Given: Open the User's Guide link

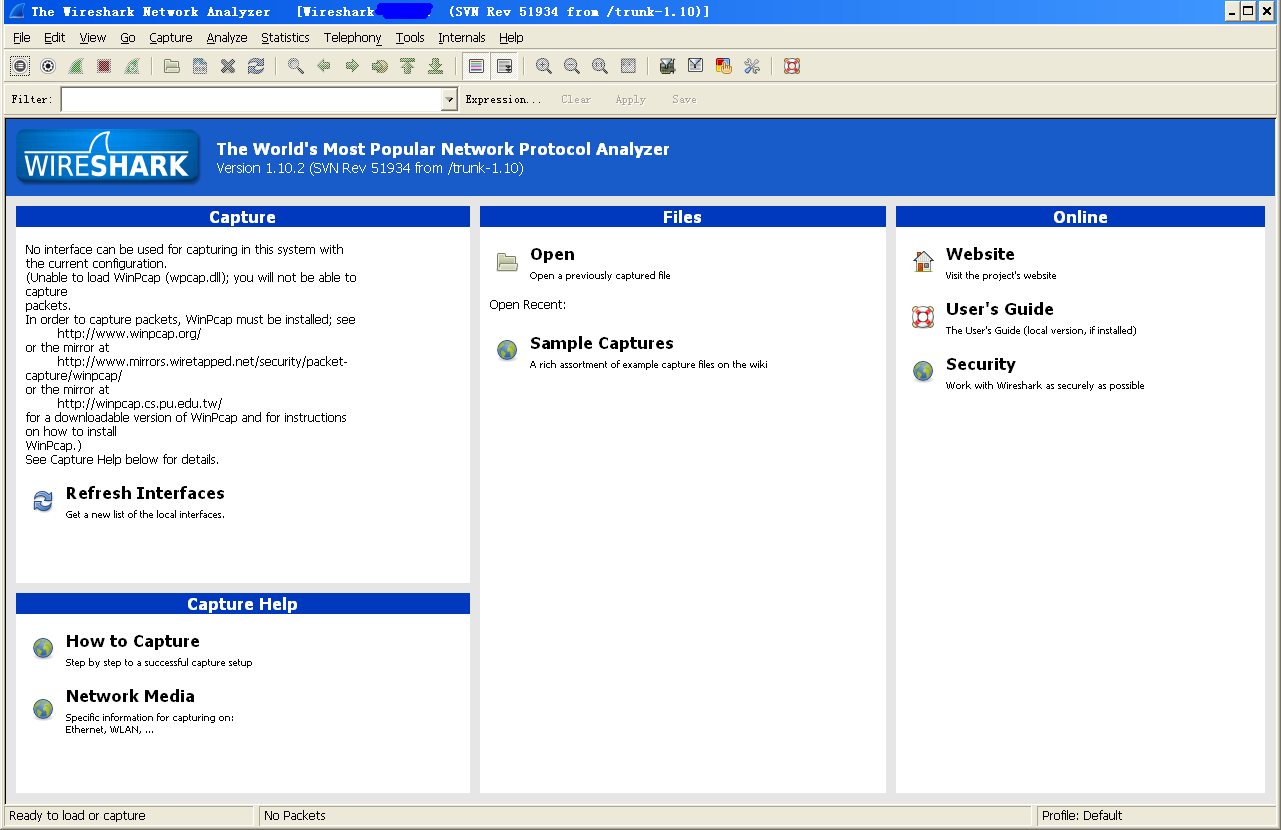Looking at the screenshot, I should tap(999, 310).
